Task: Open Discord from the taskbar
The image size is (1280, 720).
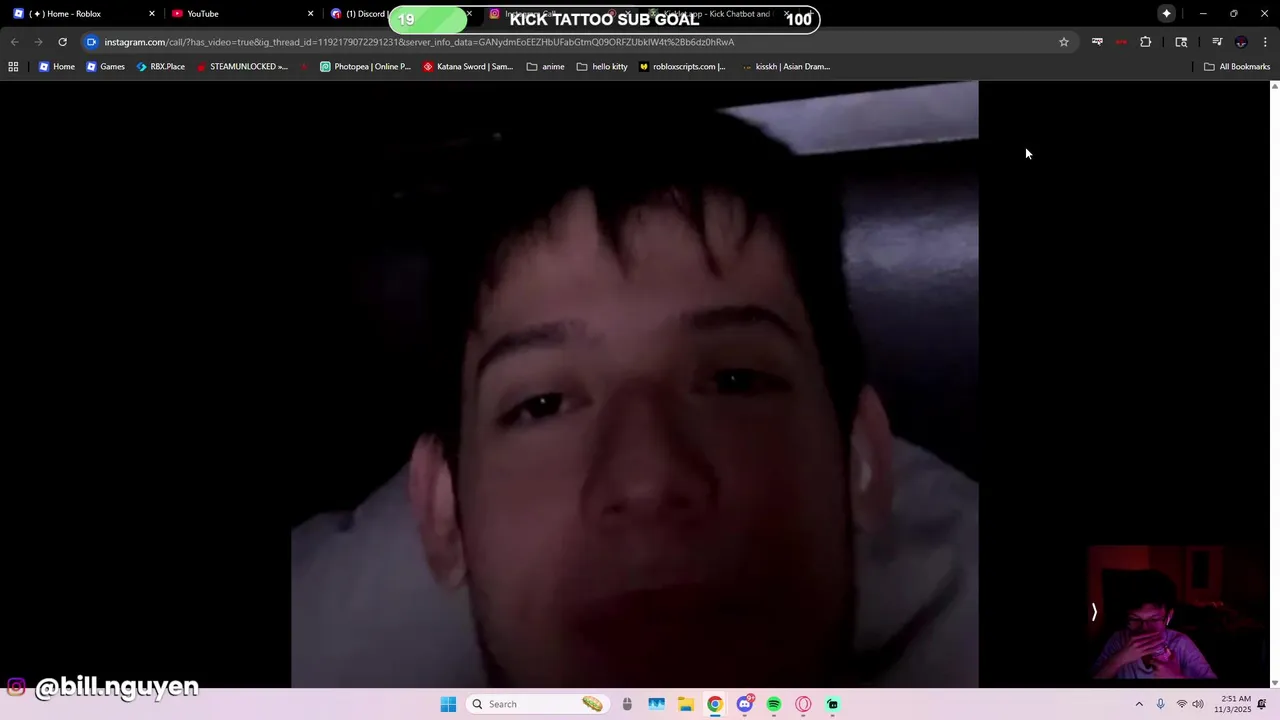Action: pyautogui.click(x=744, y=704)
